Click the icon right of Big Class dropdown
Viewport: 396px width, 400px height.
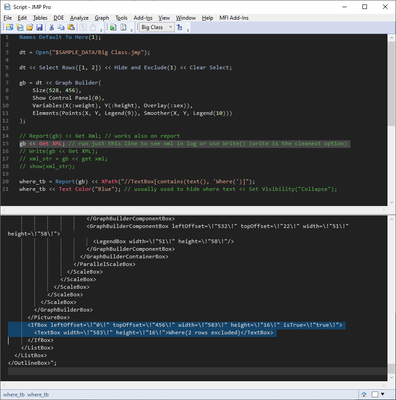(x=180, y=27)
